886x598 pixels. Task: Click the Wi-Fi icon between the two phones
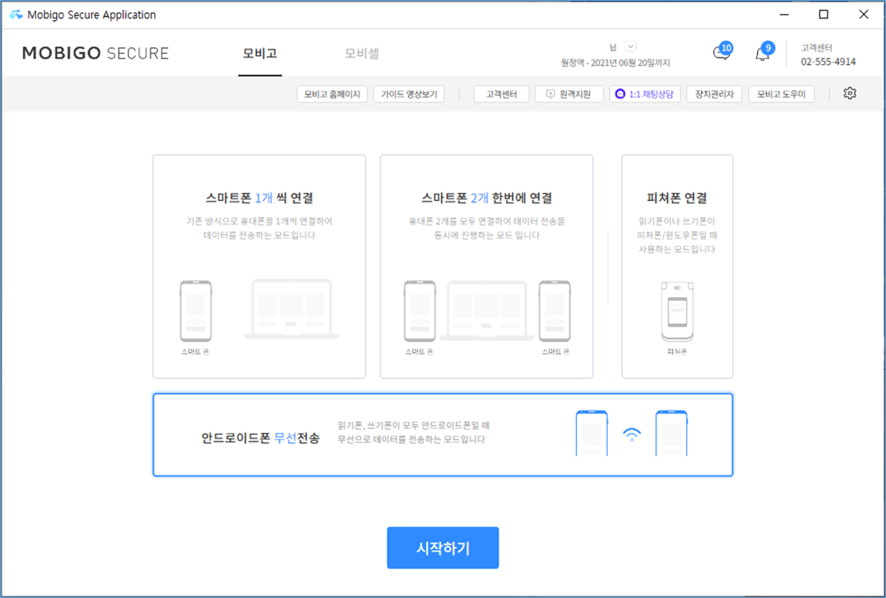pyautogui.click(x=631, y=434)
